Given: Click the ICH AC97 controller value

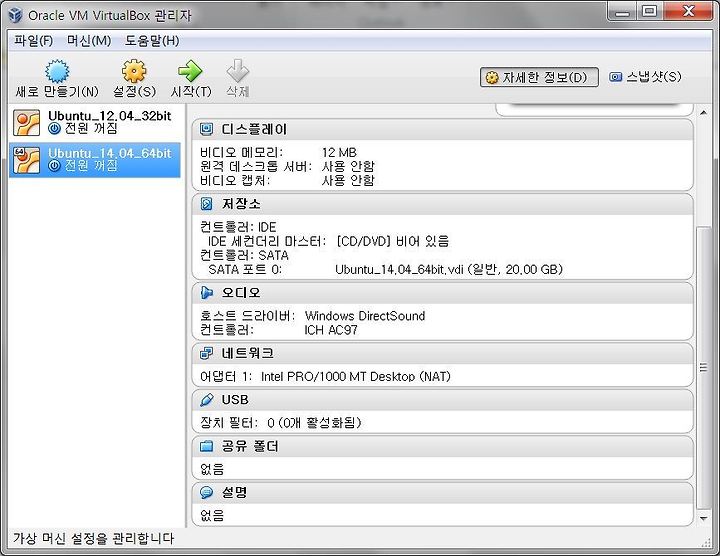Looking at the screenshot, I should tap(331, 330).
